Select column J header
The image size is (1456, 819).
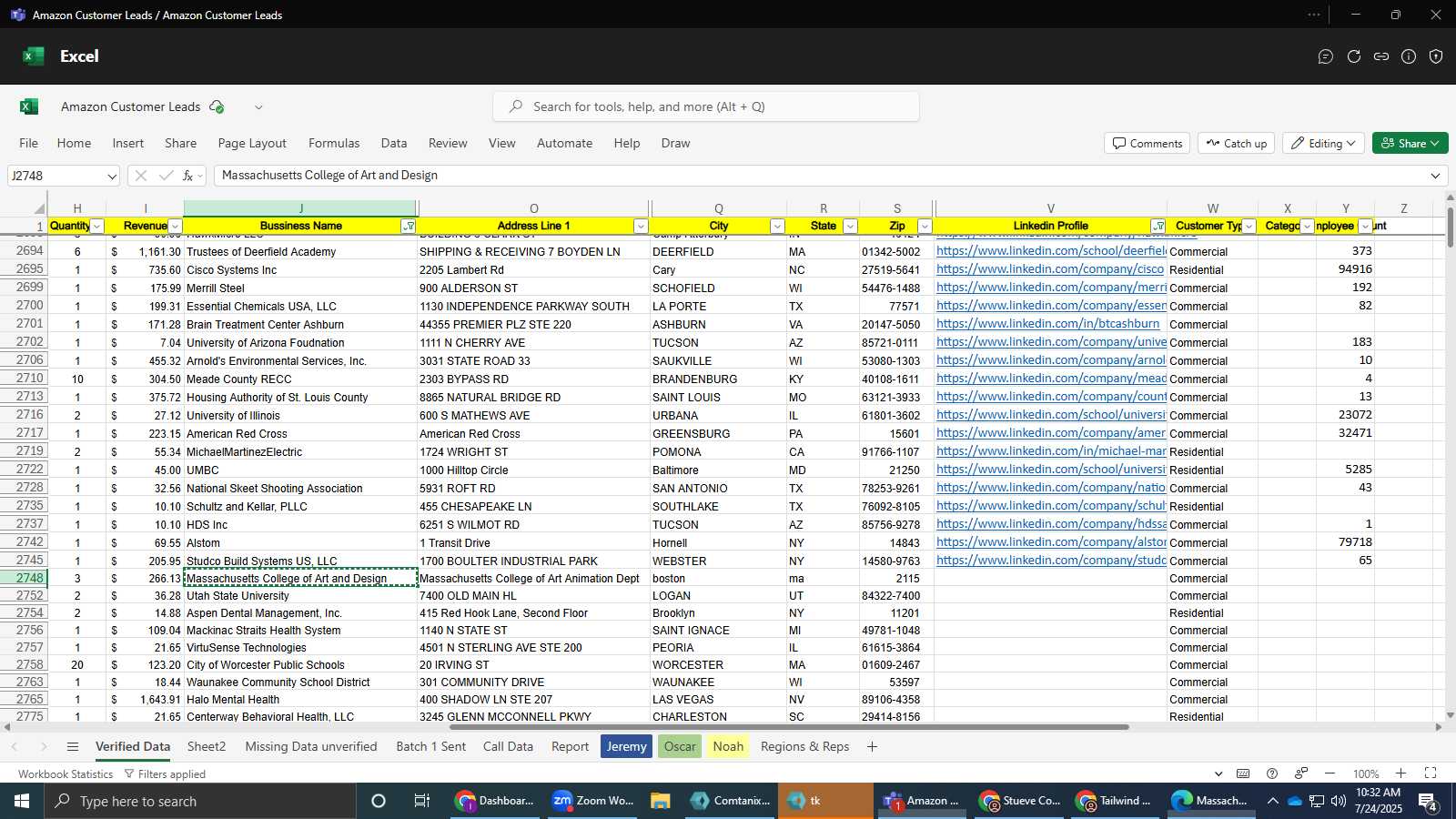pos(300,208)
